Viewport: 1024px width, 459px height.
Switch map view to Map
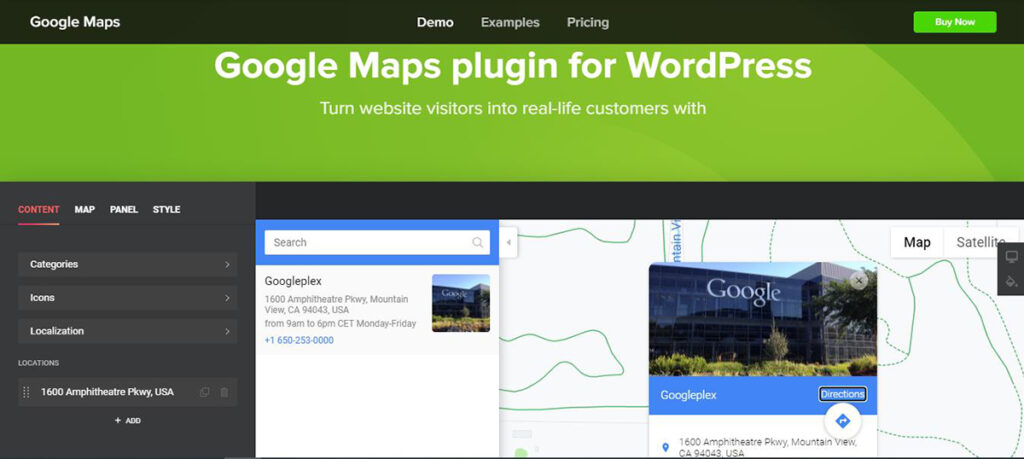point(917,242)
